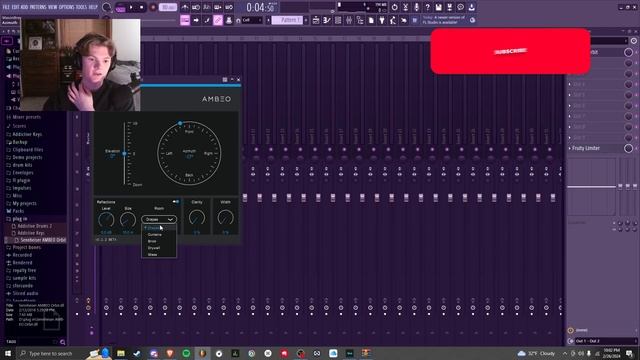
Task: Open the PATTERNS menu
Action: coord(38,7)
